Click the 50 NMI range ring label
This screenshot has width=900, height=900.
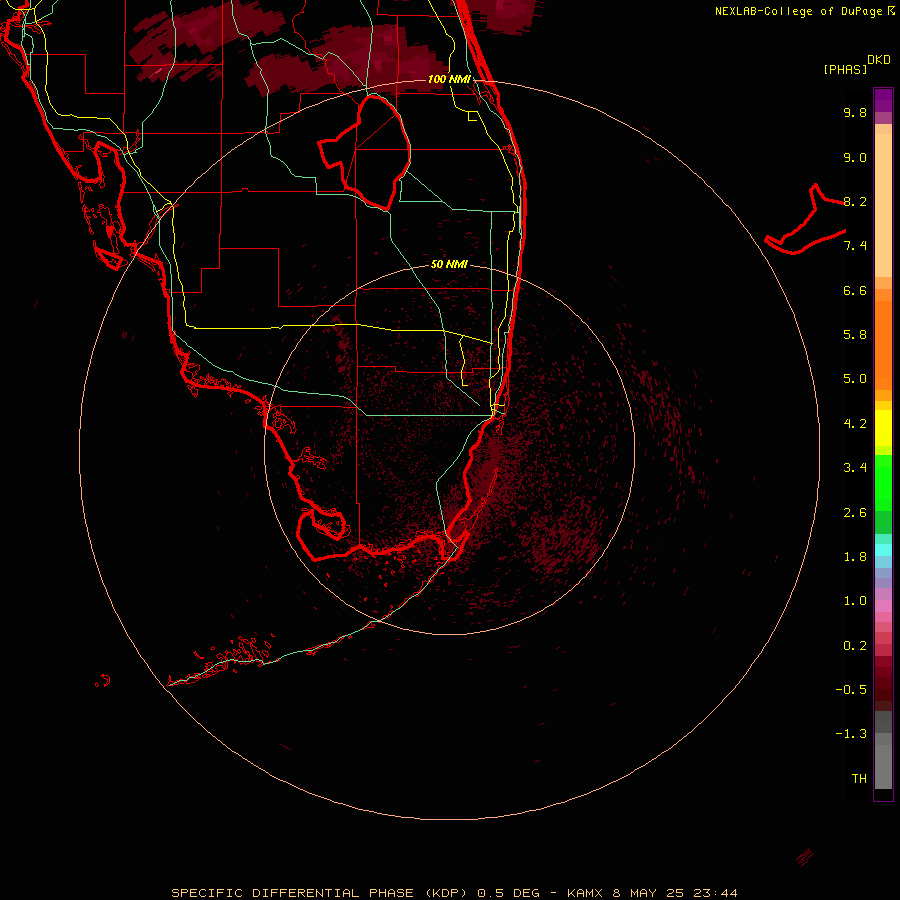[449, 264]
